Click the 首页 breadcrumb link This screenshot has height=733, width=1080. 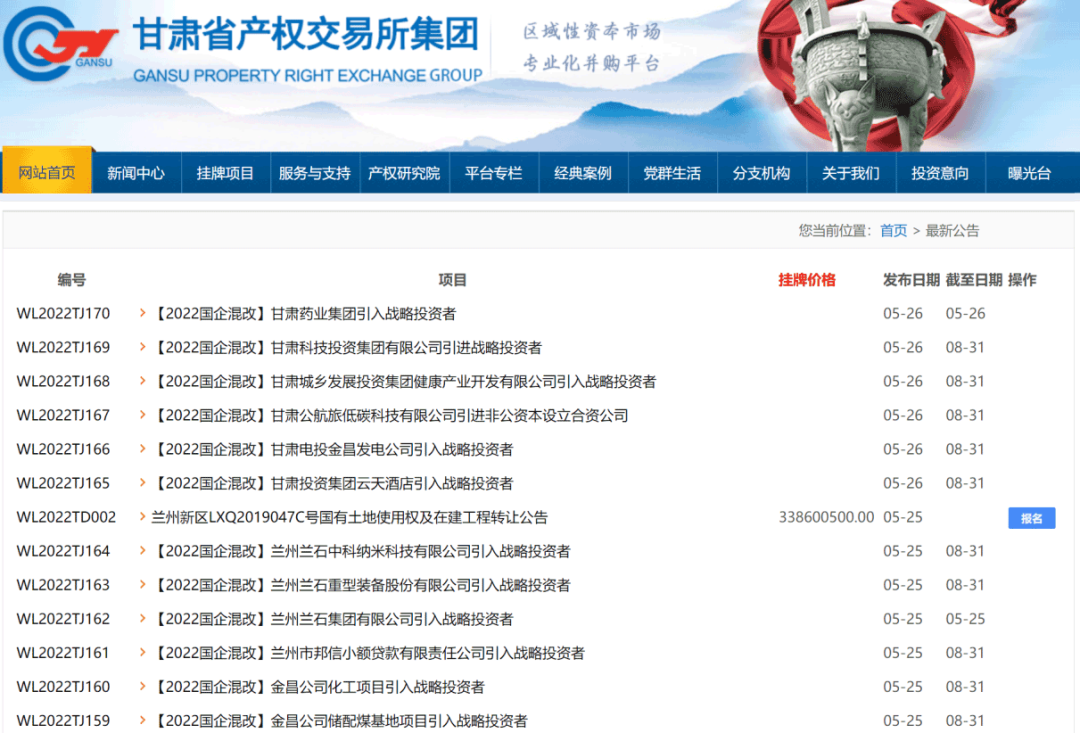[893, 231]
